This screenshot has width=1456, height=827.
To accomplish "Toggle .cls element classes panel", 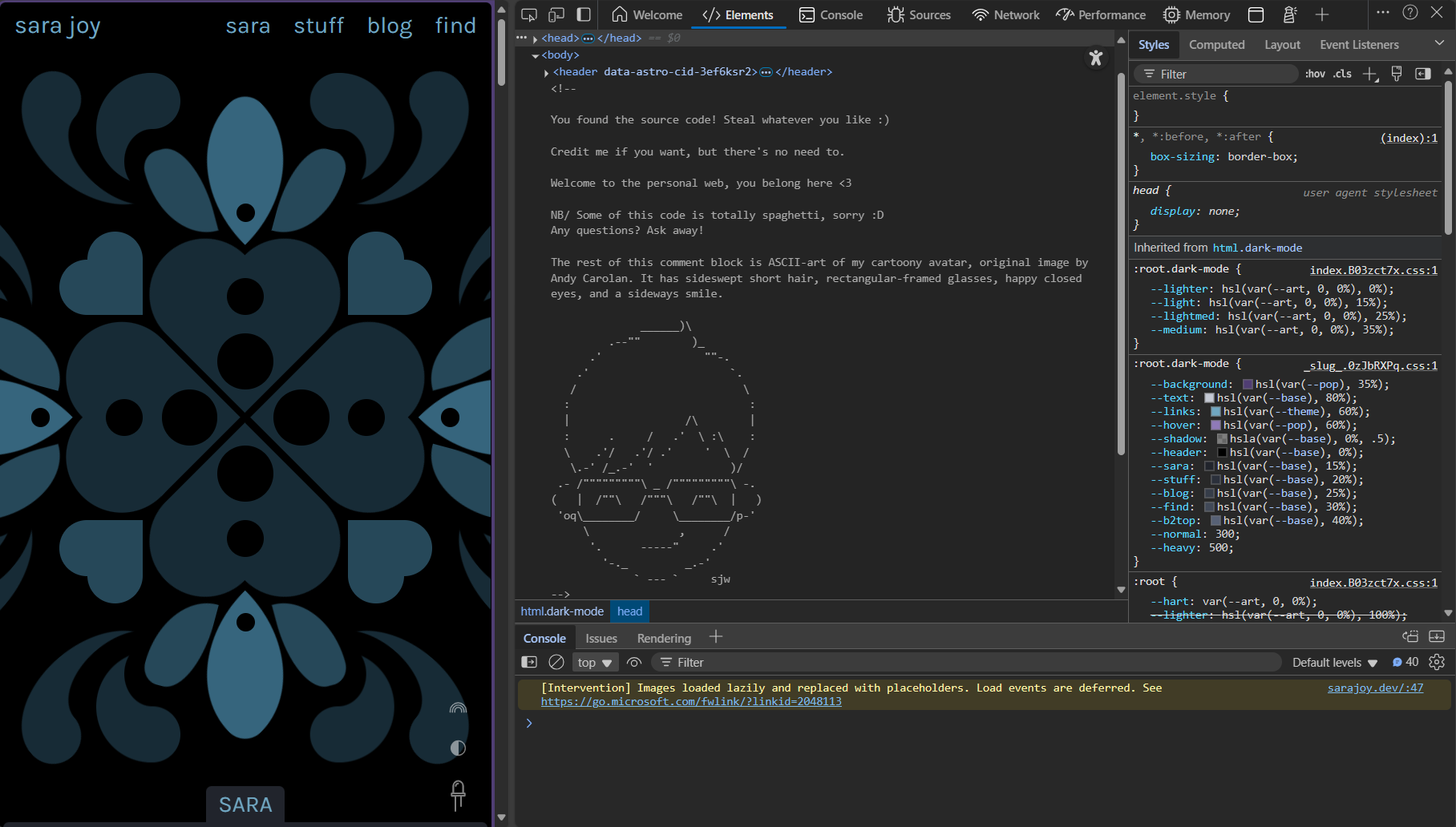I will click(x=1342, y=74).
